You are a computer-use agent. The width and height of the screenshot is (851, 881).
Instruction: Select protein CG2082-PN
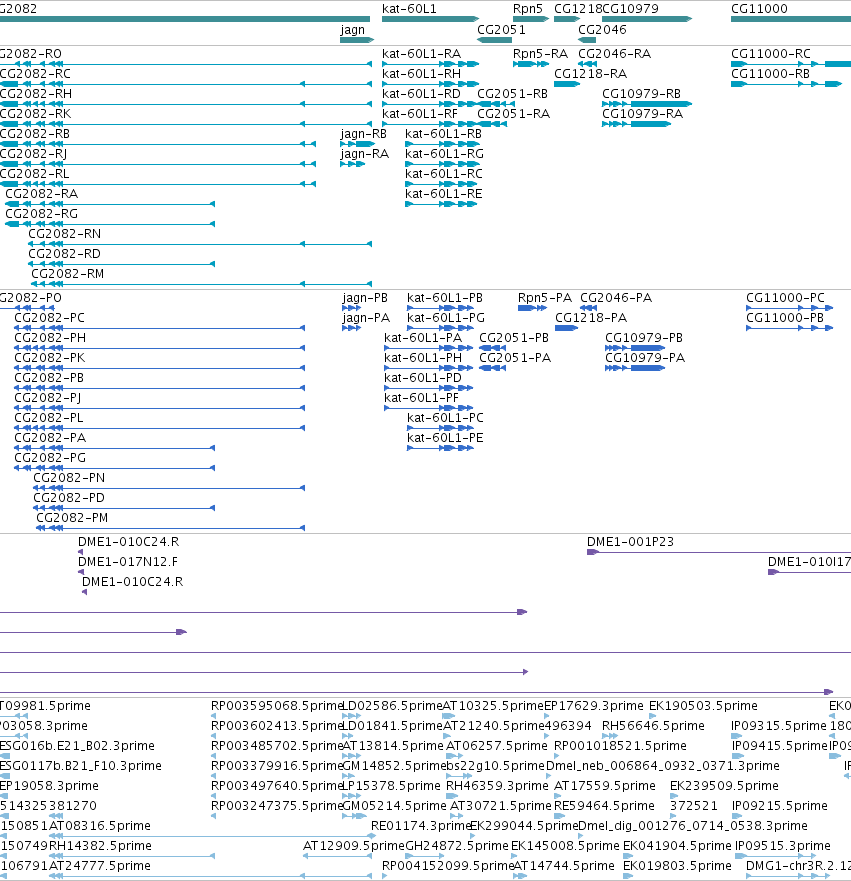[x=69, y=478]
